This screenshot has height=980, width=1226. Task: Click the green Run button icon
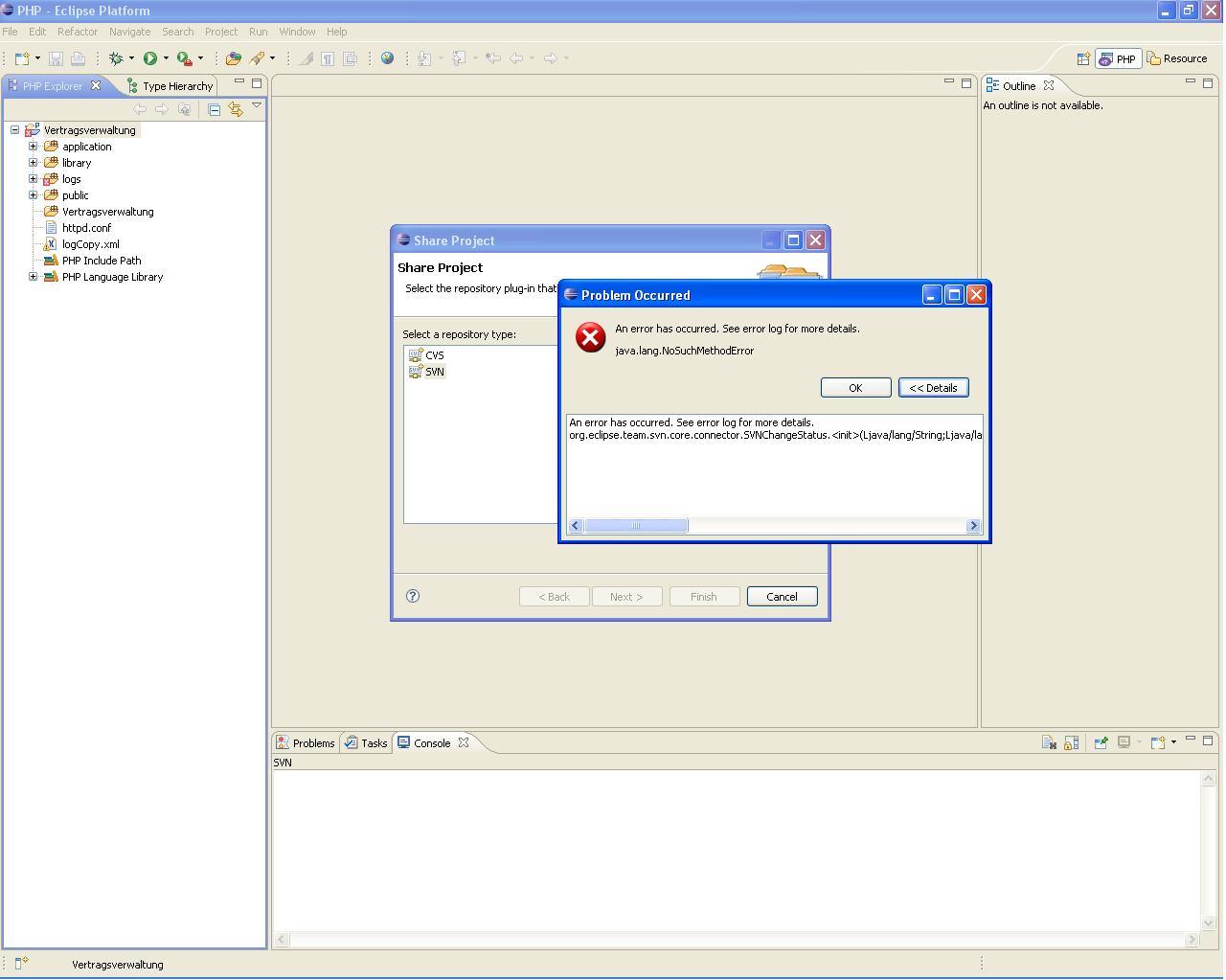coord(150,58)
